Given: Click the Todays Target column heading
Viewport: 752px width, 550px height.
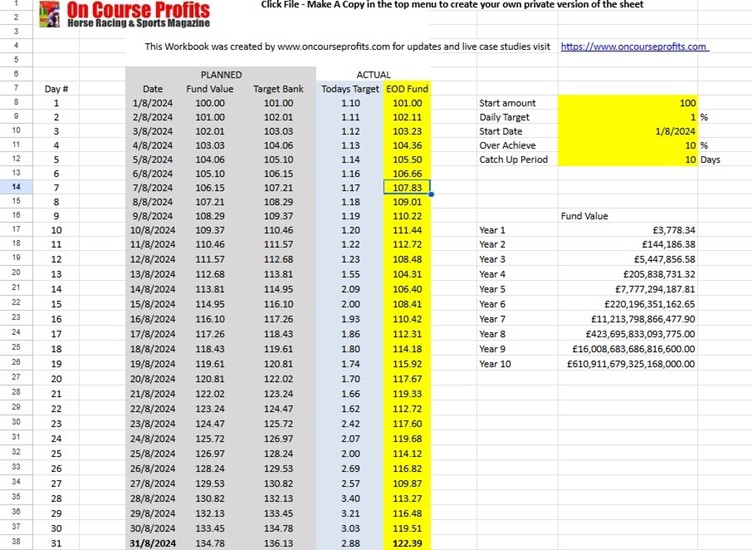Looking at the screenshot, I should (350, 89).
